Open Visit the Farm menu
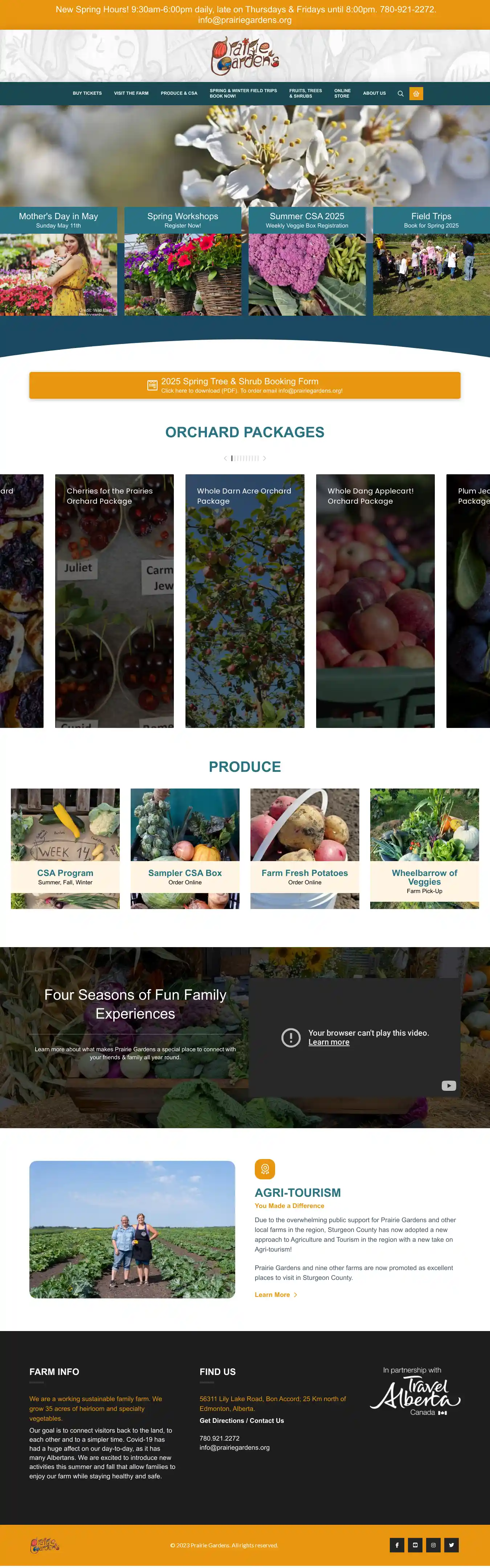This screenshot has width=490, height=1568. [x=131, y=94]
